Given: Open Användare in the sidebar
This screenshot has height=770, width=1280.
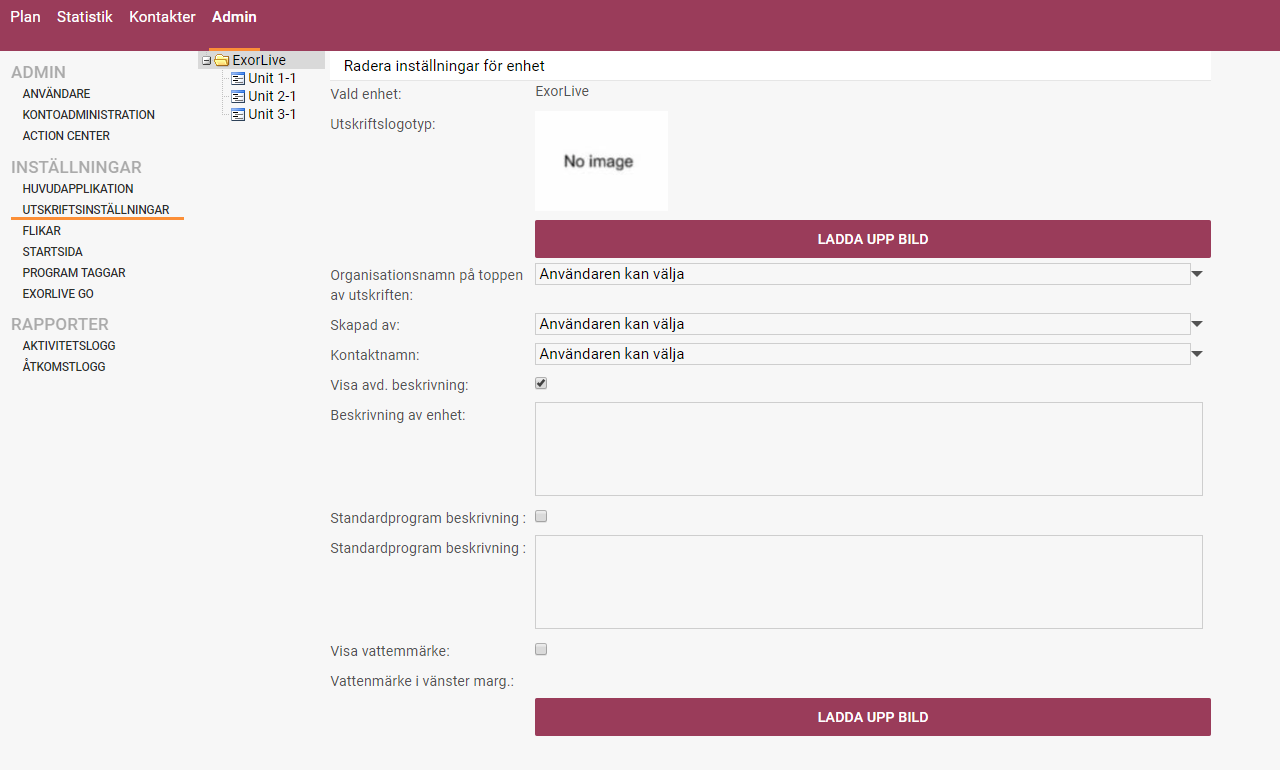Looking at the screenshot, I should (x=56, y=94).
